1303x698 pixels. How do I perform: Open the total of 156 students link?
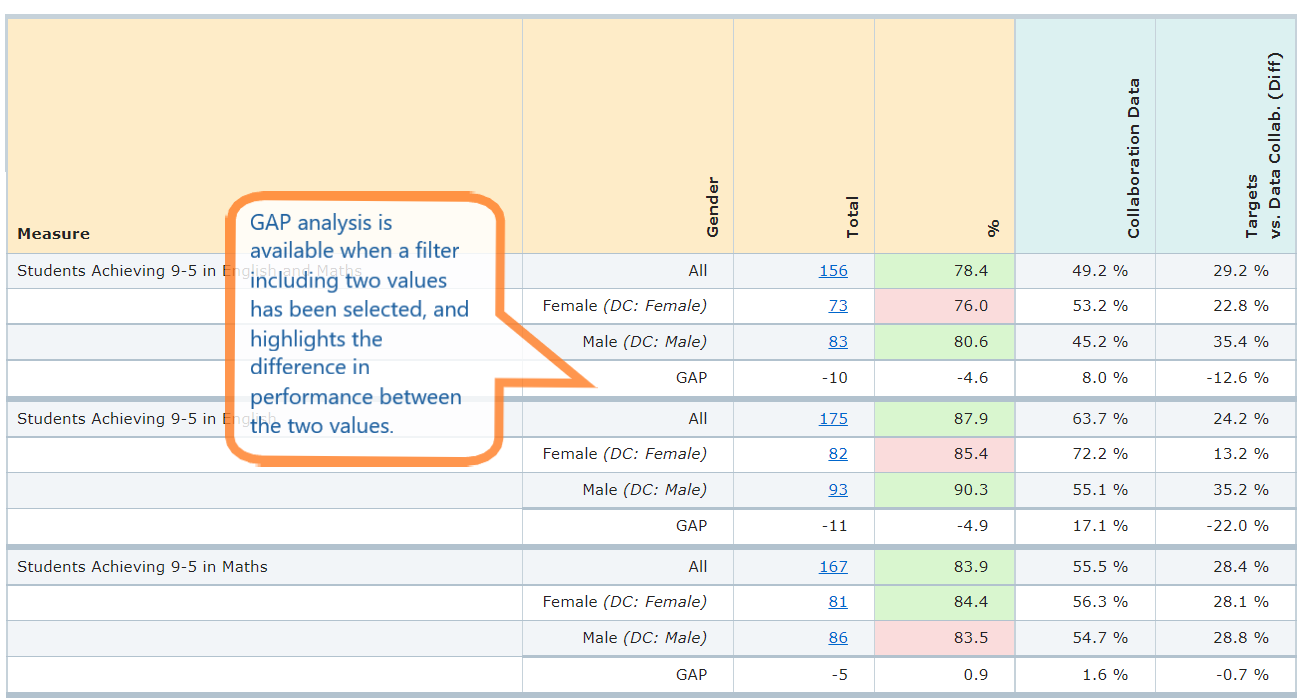pos(833,270)
